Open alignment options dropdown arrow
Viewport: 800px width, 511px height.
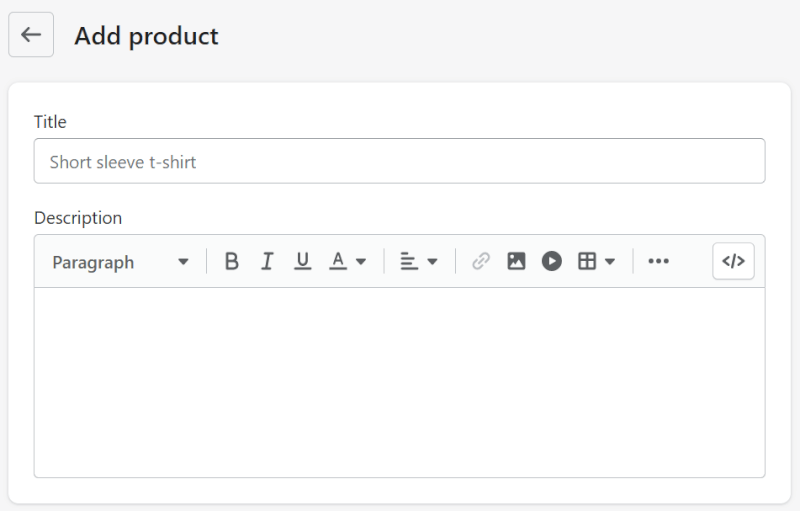click(x=432, y=262)
